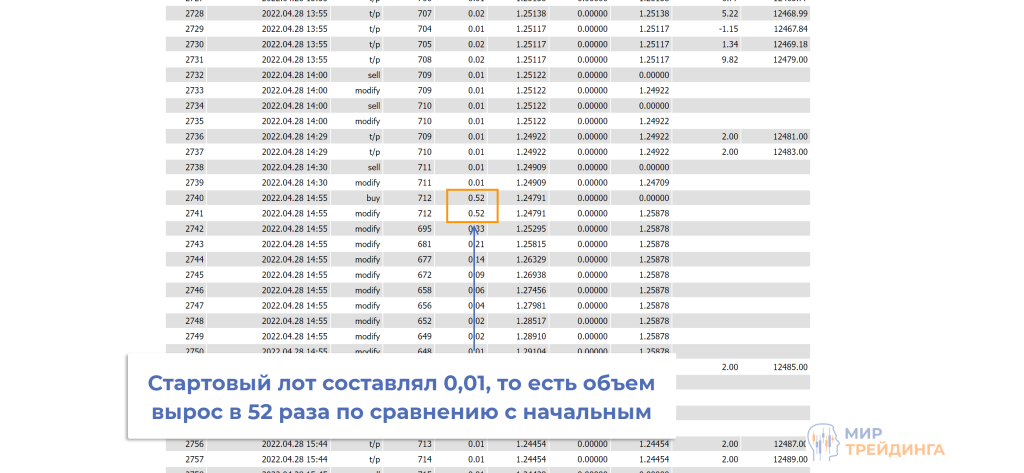Select the "buy" type cell in row 2740
This screenshot has height=473, width=1024.
tap(373, 198)
